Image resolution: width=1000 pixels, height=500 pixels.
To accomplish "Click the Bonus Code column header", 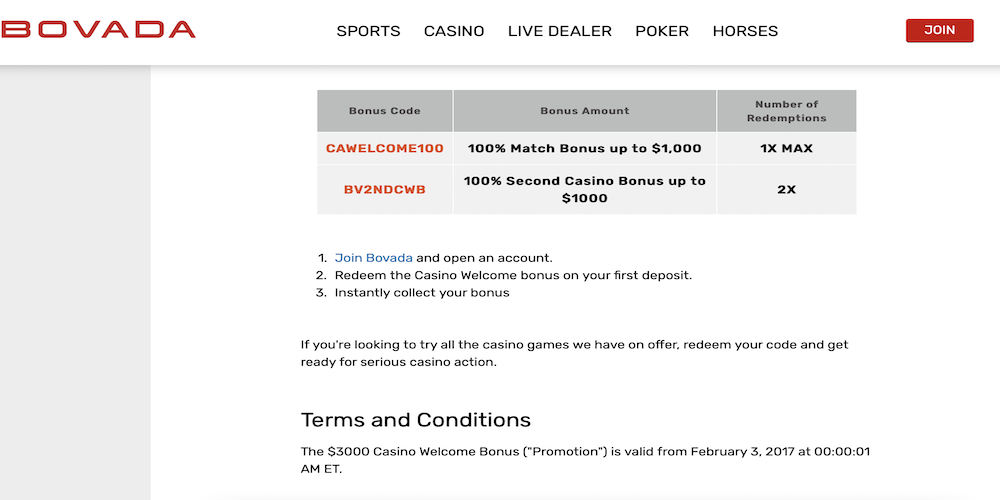I will (385, 111).
